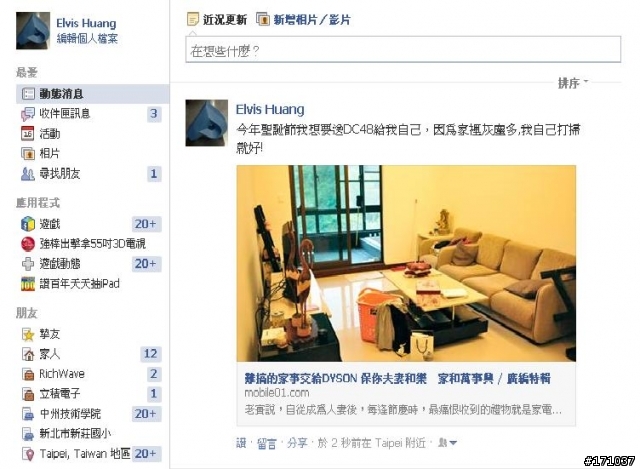Click the 摯友 star icon under friends

(x=28, y=334)
